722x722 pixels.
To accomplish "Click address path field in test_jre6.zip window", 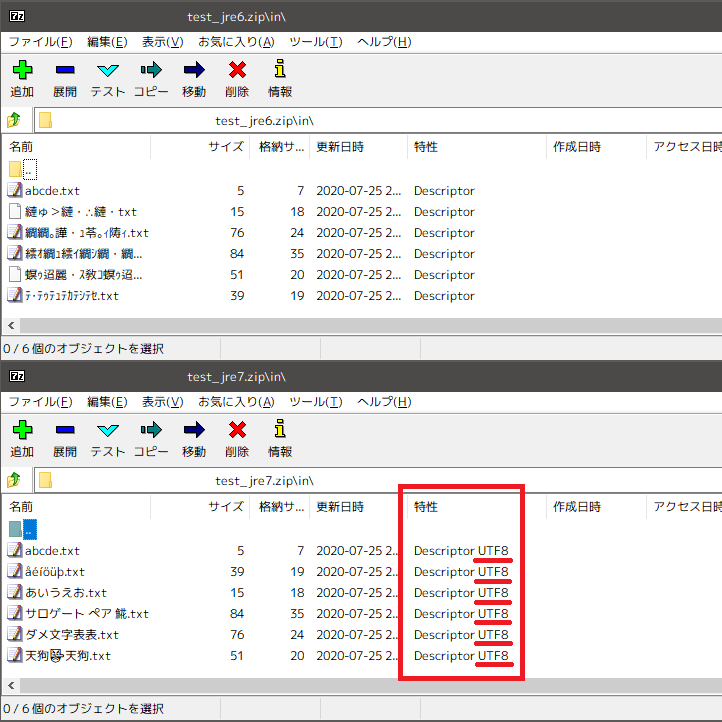I will (x=378, y=120).
